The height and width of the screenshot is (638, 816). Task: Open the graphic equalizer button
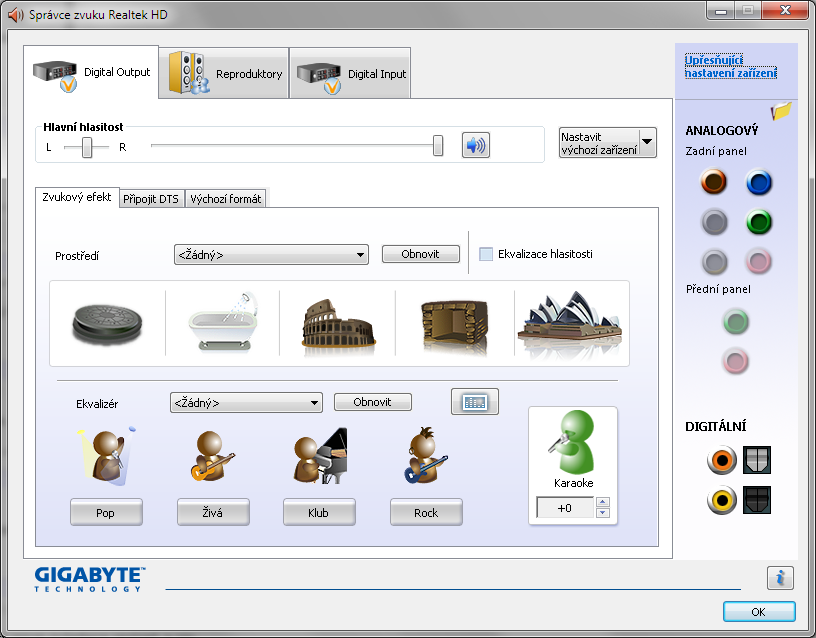475,402
